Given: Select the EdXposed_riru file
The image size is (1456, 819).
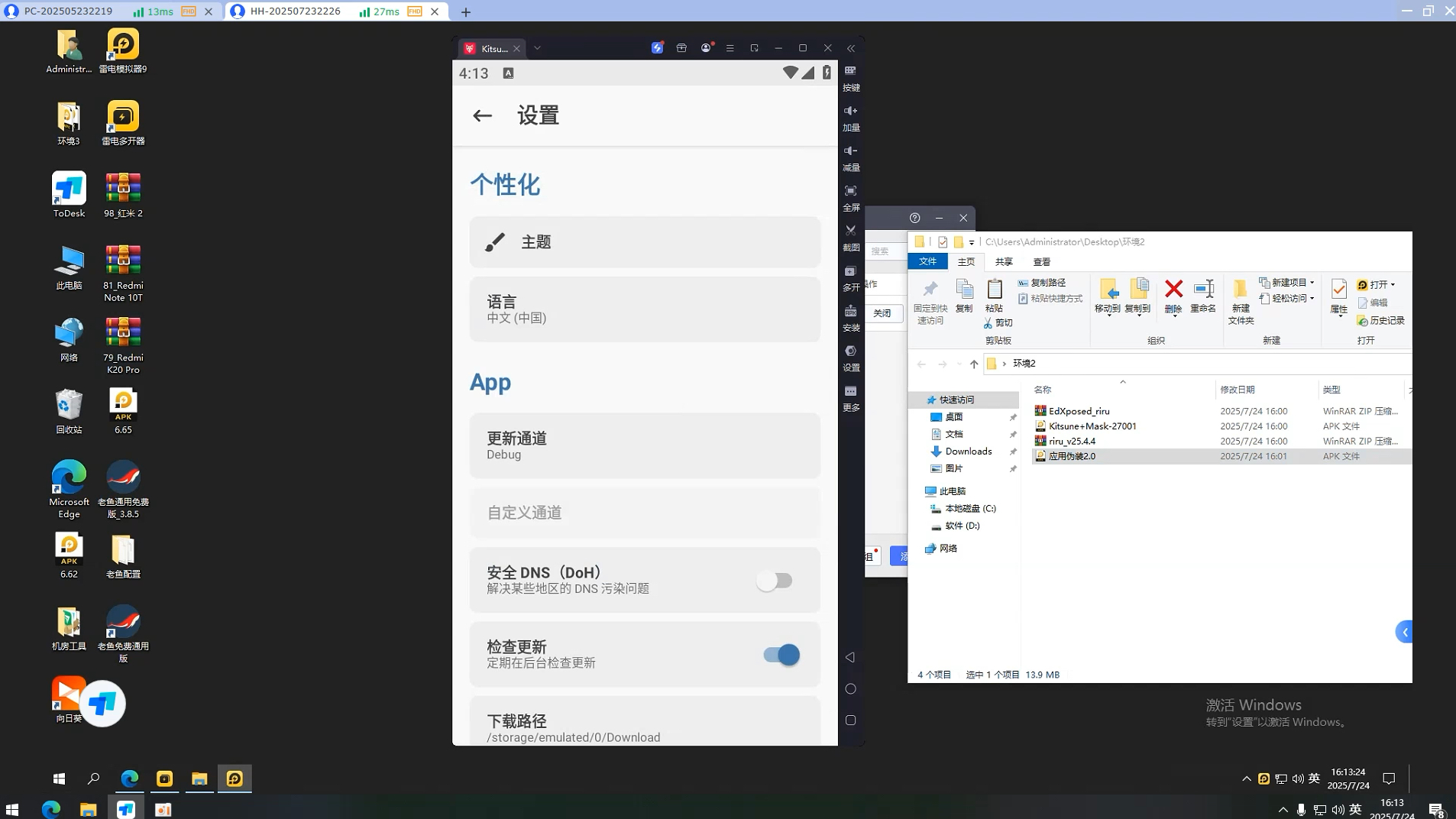Looking at the screenshot, I should pos(1079,411).
